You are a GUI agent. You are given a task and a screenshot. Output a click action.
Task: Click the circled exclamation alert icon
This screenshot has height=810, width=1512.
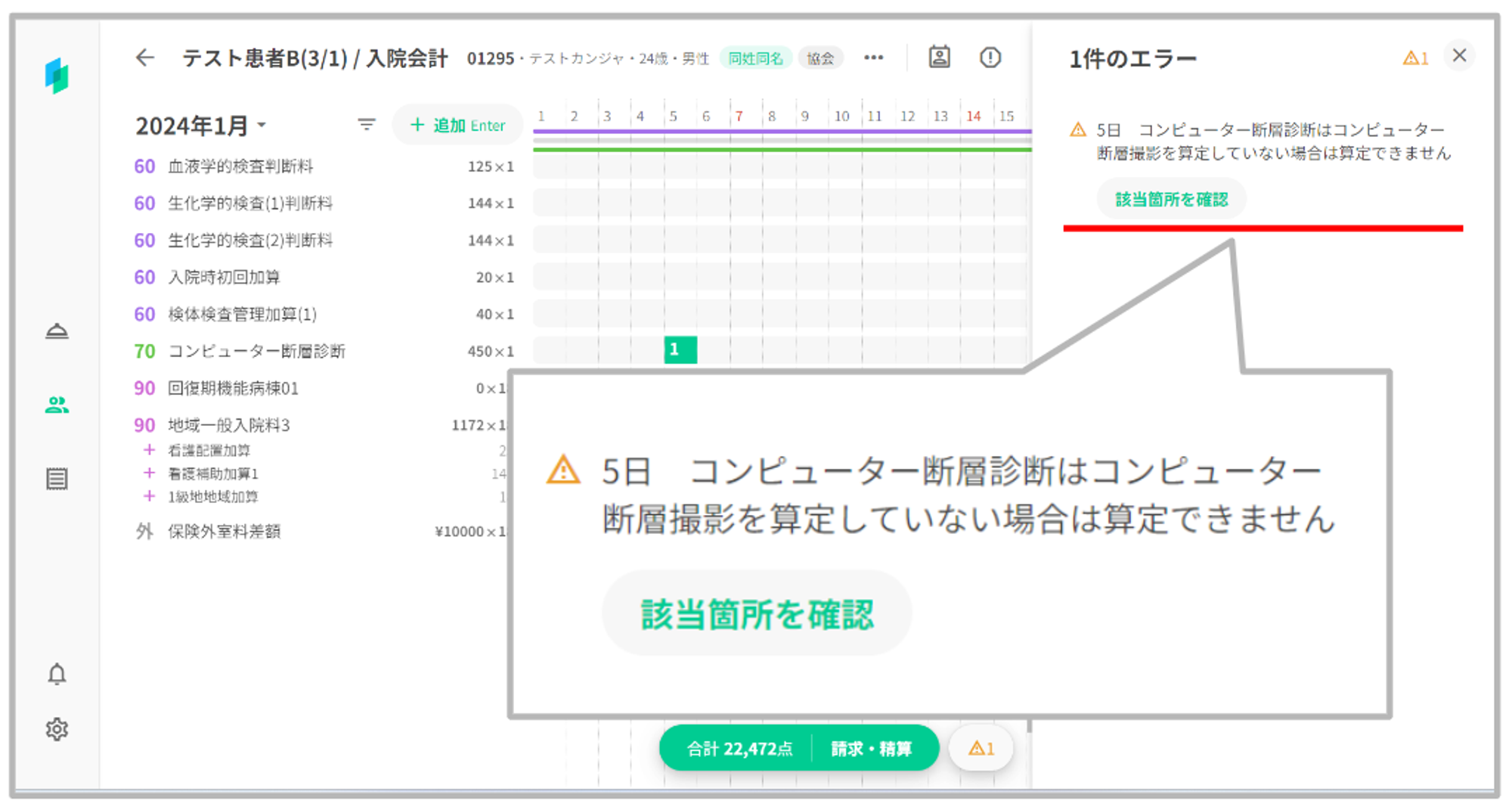(990, 57)
